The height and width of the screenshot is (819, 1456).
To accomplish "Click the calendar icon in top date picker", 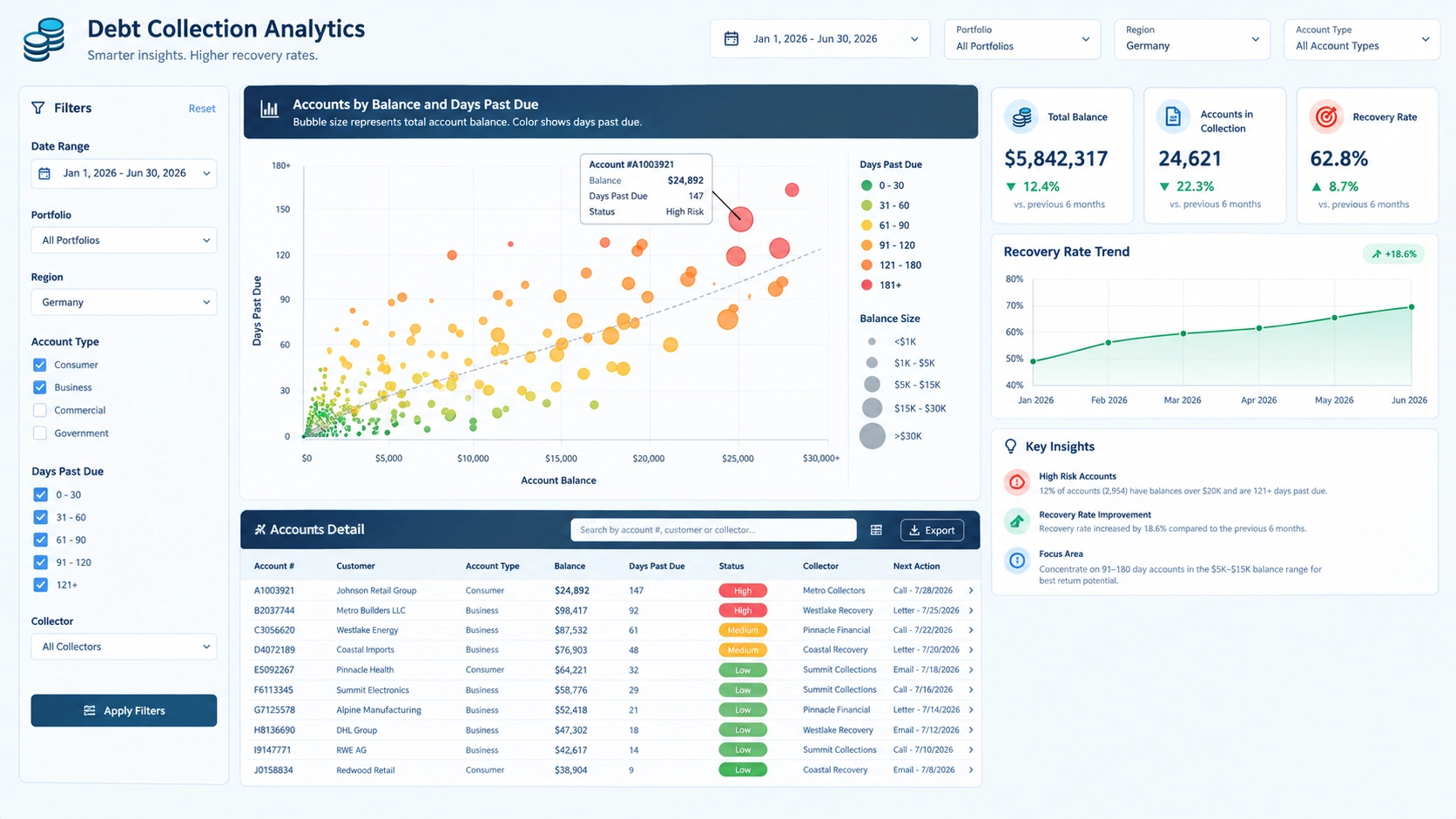I will 731,38.
